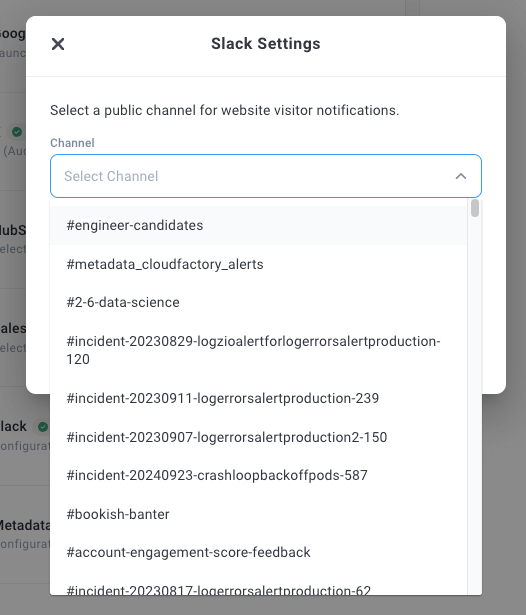Viewport: 526px width, 615px height.
Task: Select #incident-20230829-logzioalertforlogerrorsalertproduction-120
Action: pos(258,350)
